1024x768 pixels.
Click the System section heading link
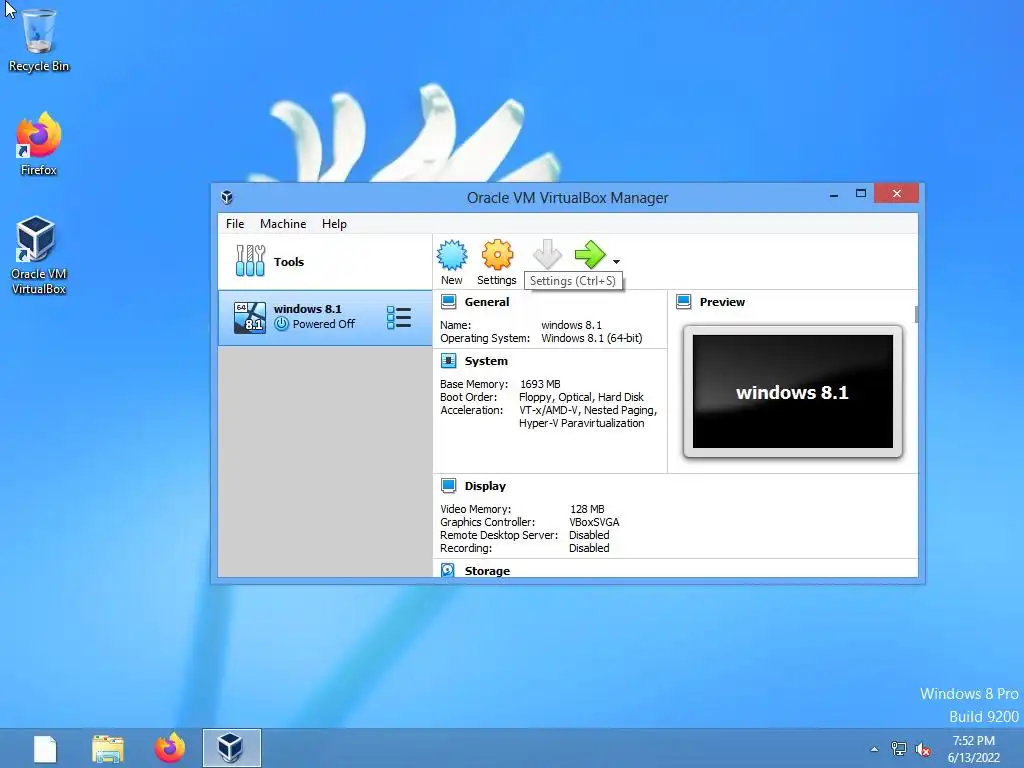tap(486, 360)
